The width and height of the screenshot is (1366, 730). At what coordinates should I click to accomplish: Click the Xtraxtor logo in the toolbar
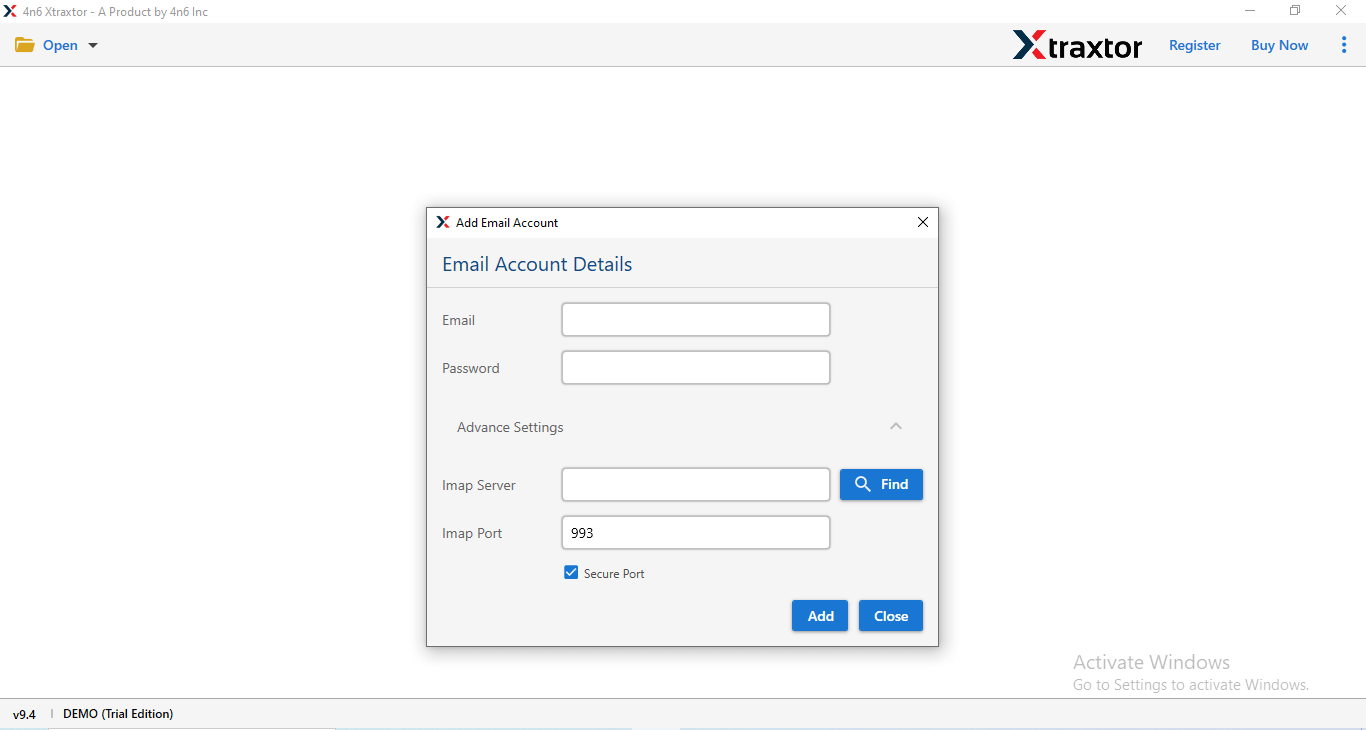pyautogui.click(x=1077, y=45)
